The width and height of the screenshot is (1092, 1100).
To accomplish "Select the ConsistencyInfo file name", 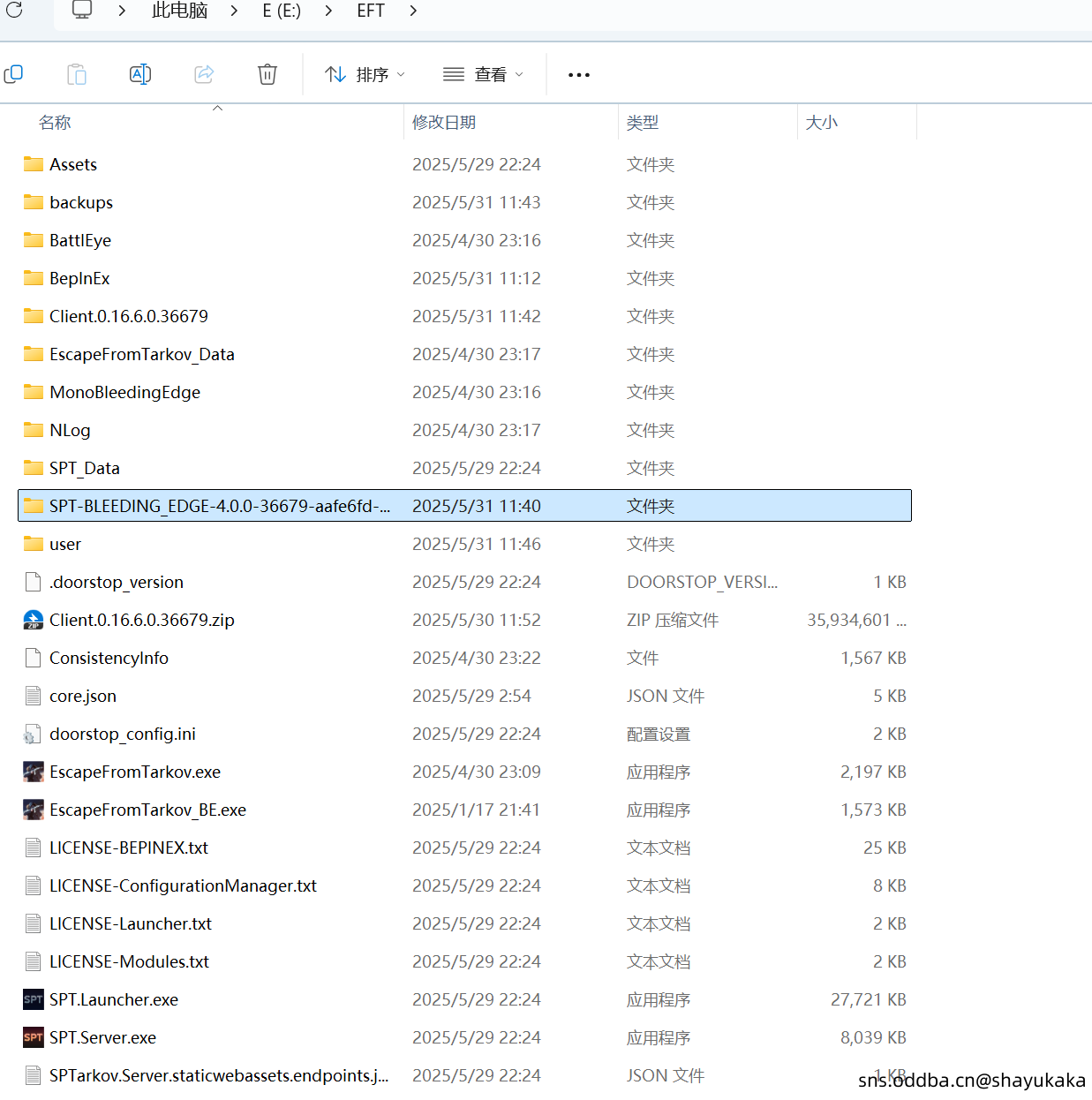I will pos(109,658).
